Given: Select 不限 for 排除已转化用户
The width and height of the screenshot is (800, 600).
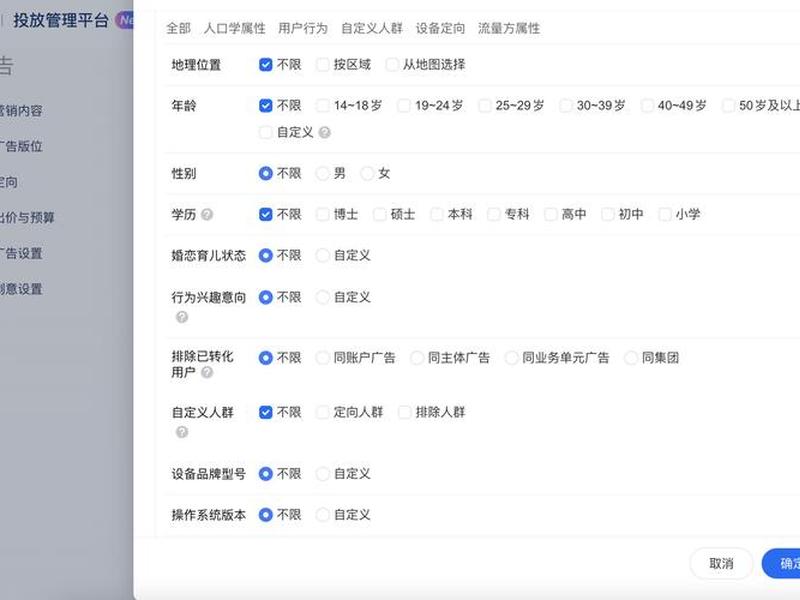Looking at the screenshot, I should [265, 358].
